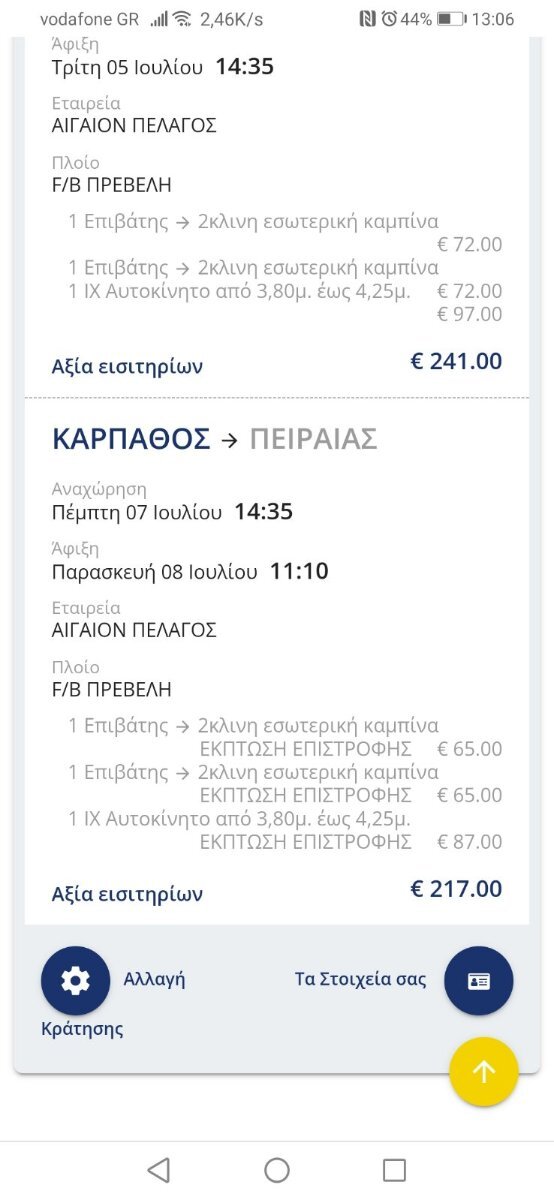Image resolution: width=554 pixels, height=1200 pixels.
Task: Select the Τα Στοιχεία σας label
Action: pyautogui.click(x=360, y=979)
